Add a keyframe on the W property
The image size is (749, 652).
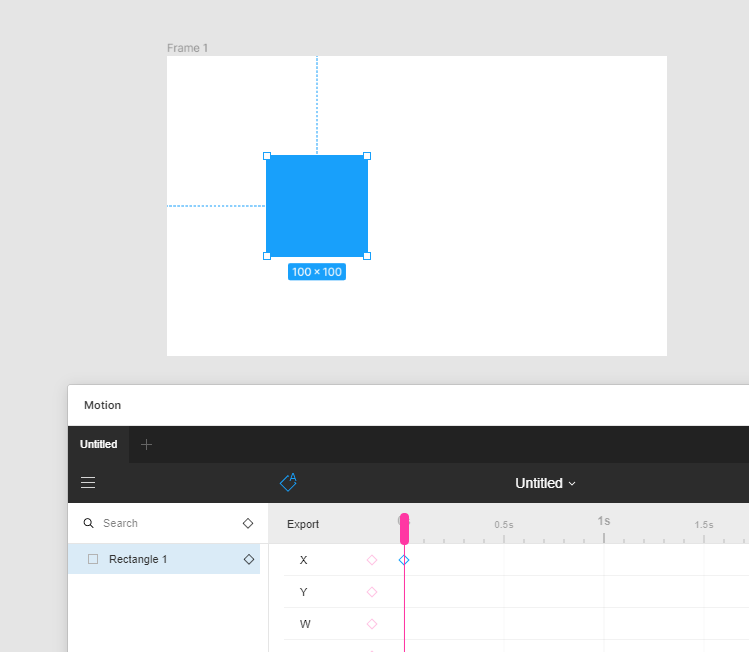tap(372, 624)
